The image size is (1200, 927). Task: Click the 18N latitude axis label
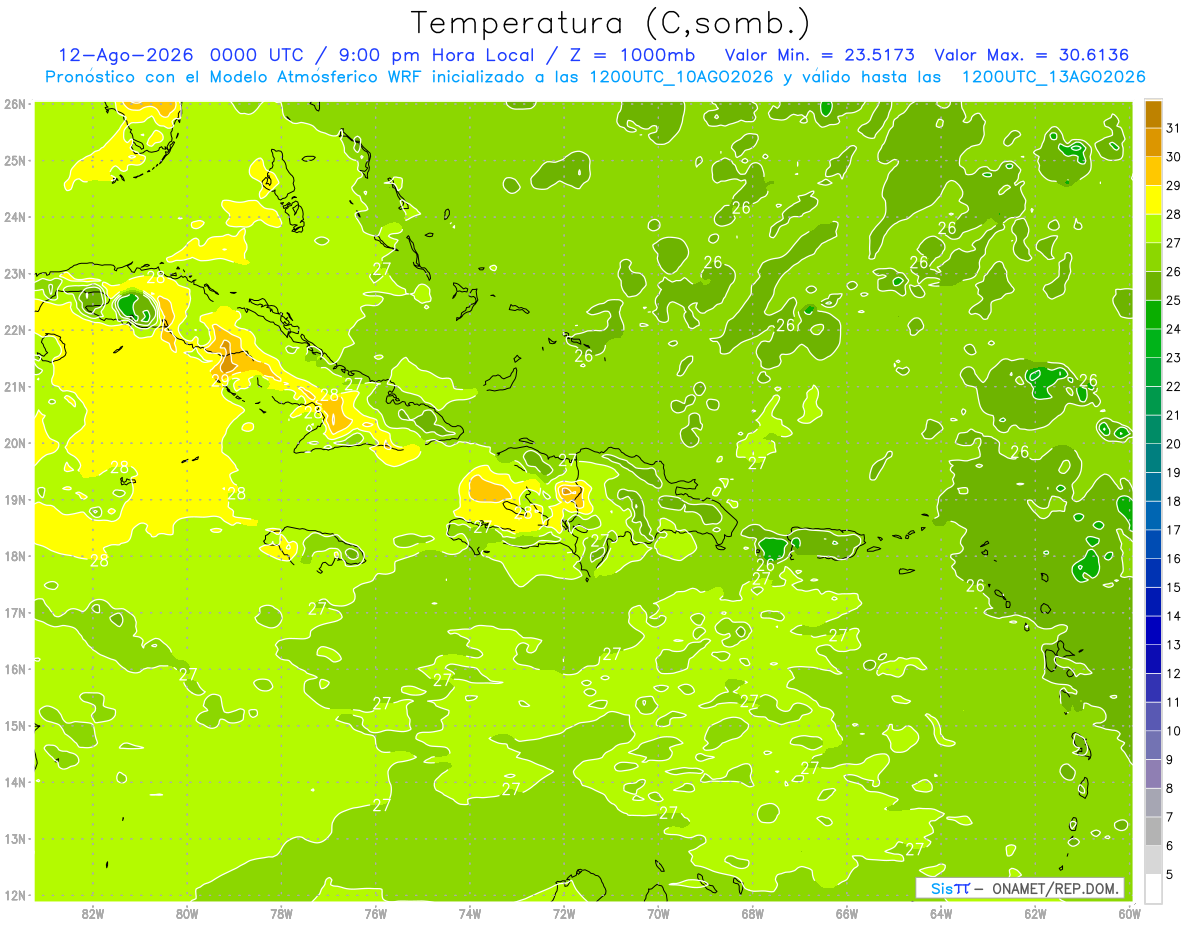15,556
